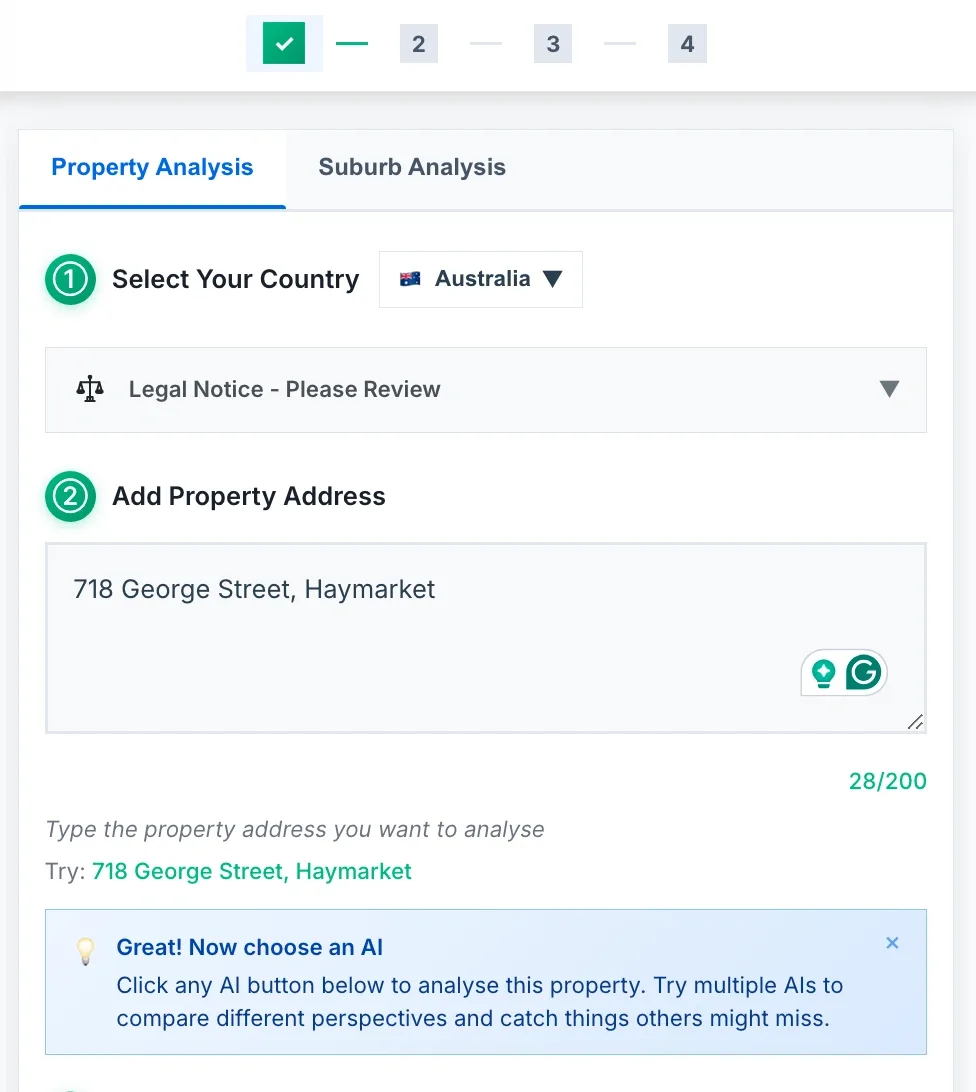Click the green number 1 circle icon
Viewport: 976px width, 1092px height.
point(70,280)
